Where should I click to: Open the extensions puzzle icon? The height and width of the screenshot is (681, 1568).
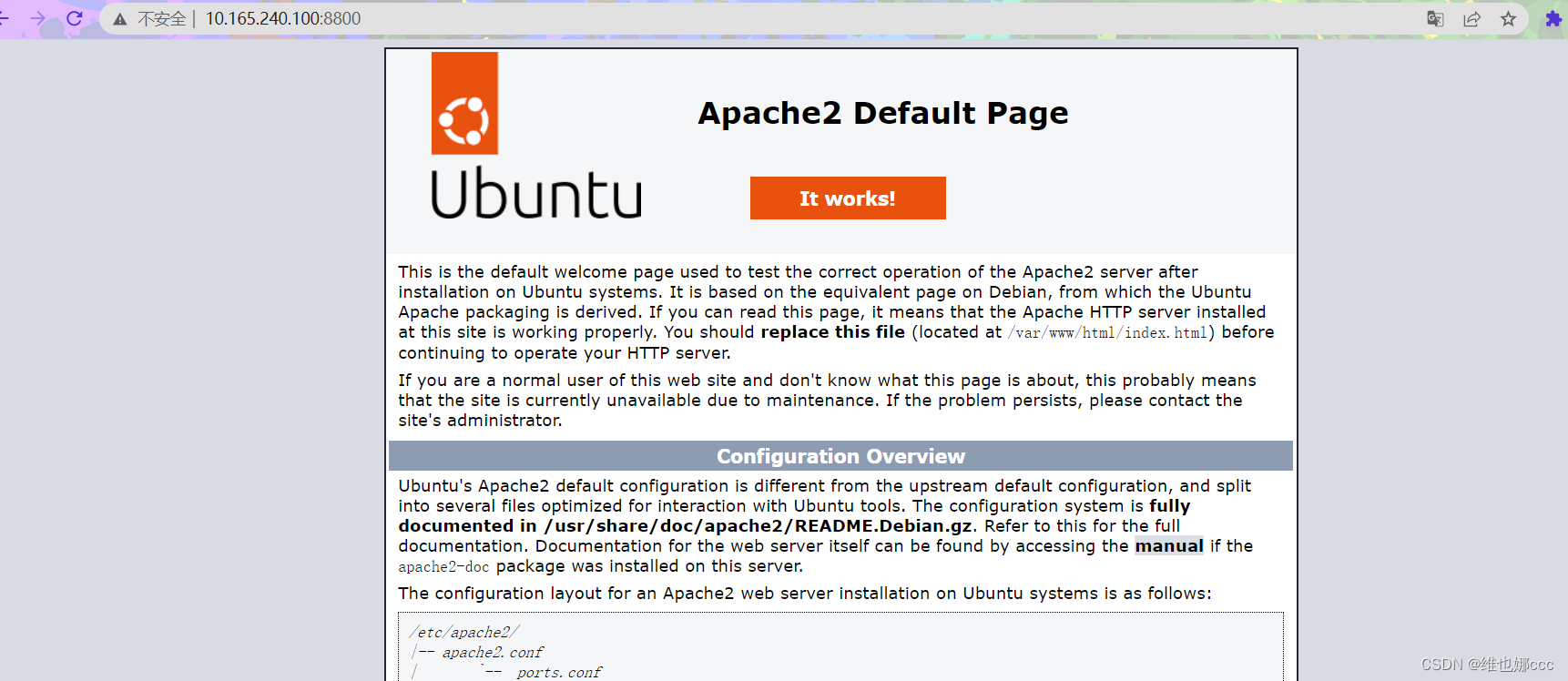pyautogui.click(x=1553, y=18)
